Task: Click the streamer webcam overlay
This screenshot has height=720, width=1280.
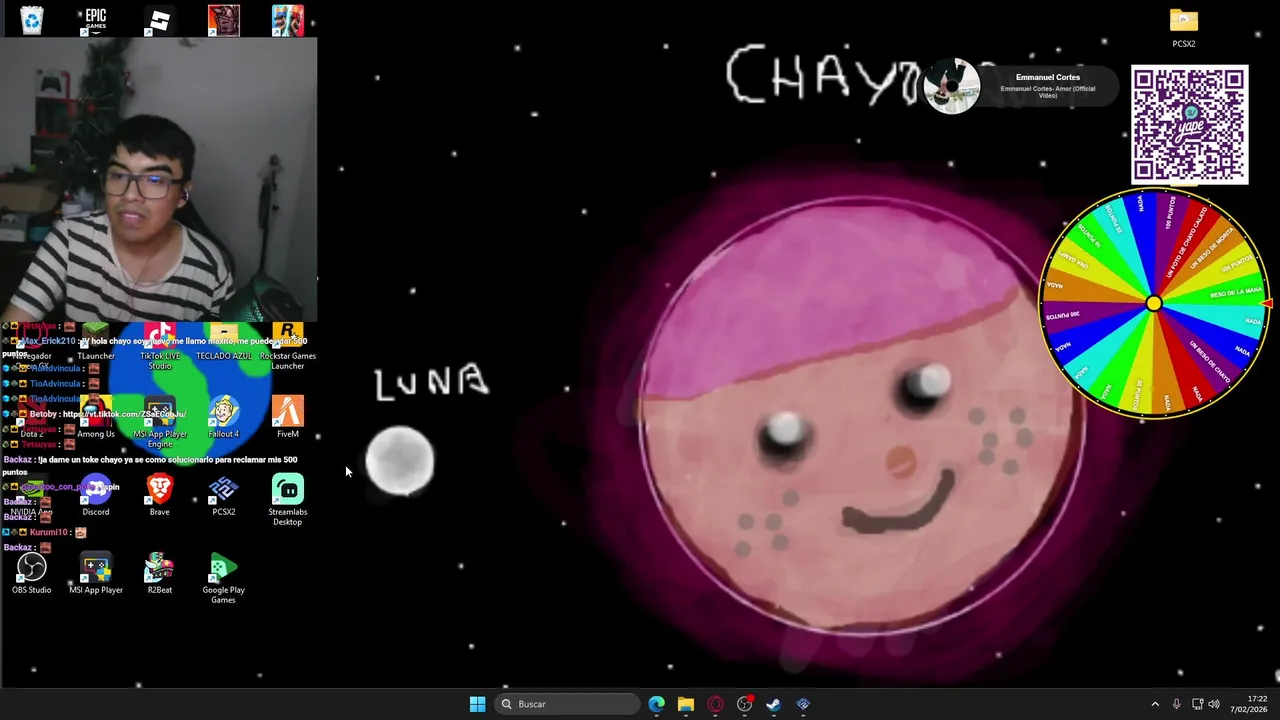Action: click(x=159, y=179)
